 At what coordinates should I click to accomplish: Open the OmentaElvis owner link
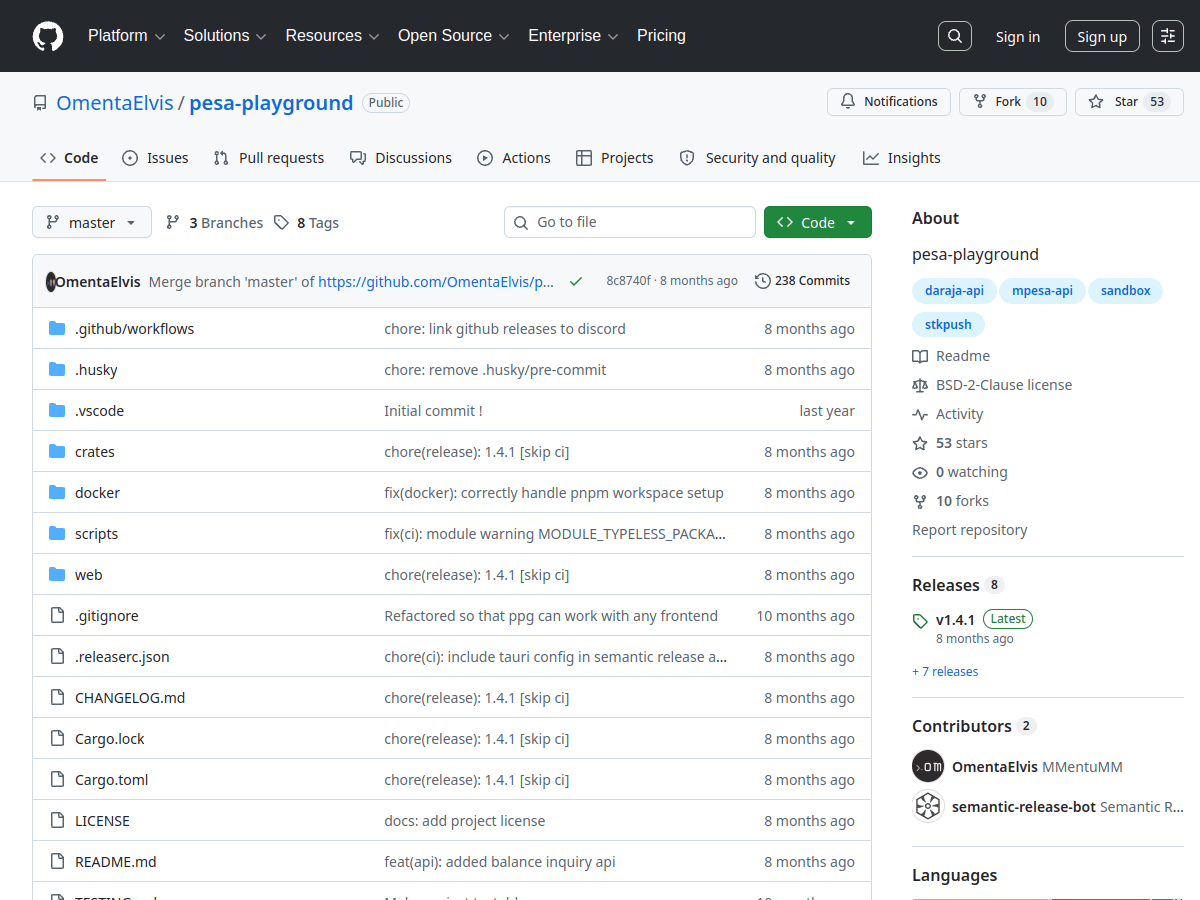click(115, 103)
